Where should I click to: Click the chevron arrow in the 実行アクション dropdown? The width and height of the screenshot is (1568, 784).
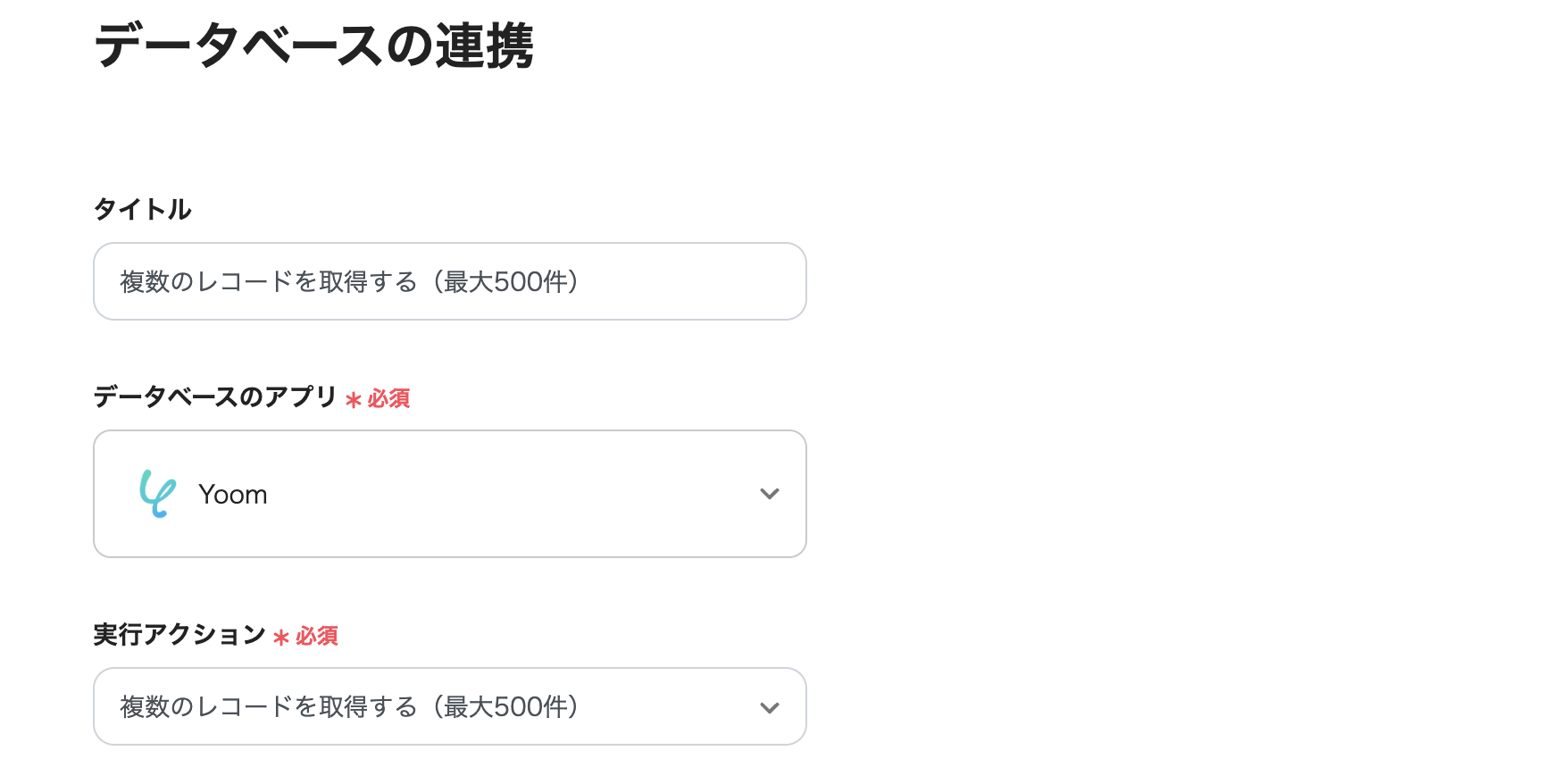point(769,707)
